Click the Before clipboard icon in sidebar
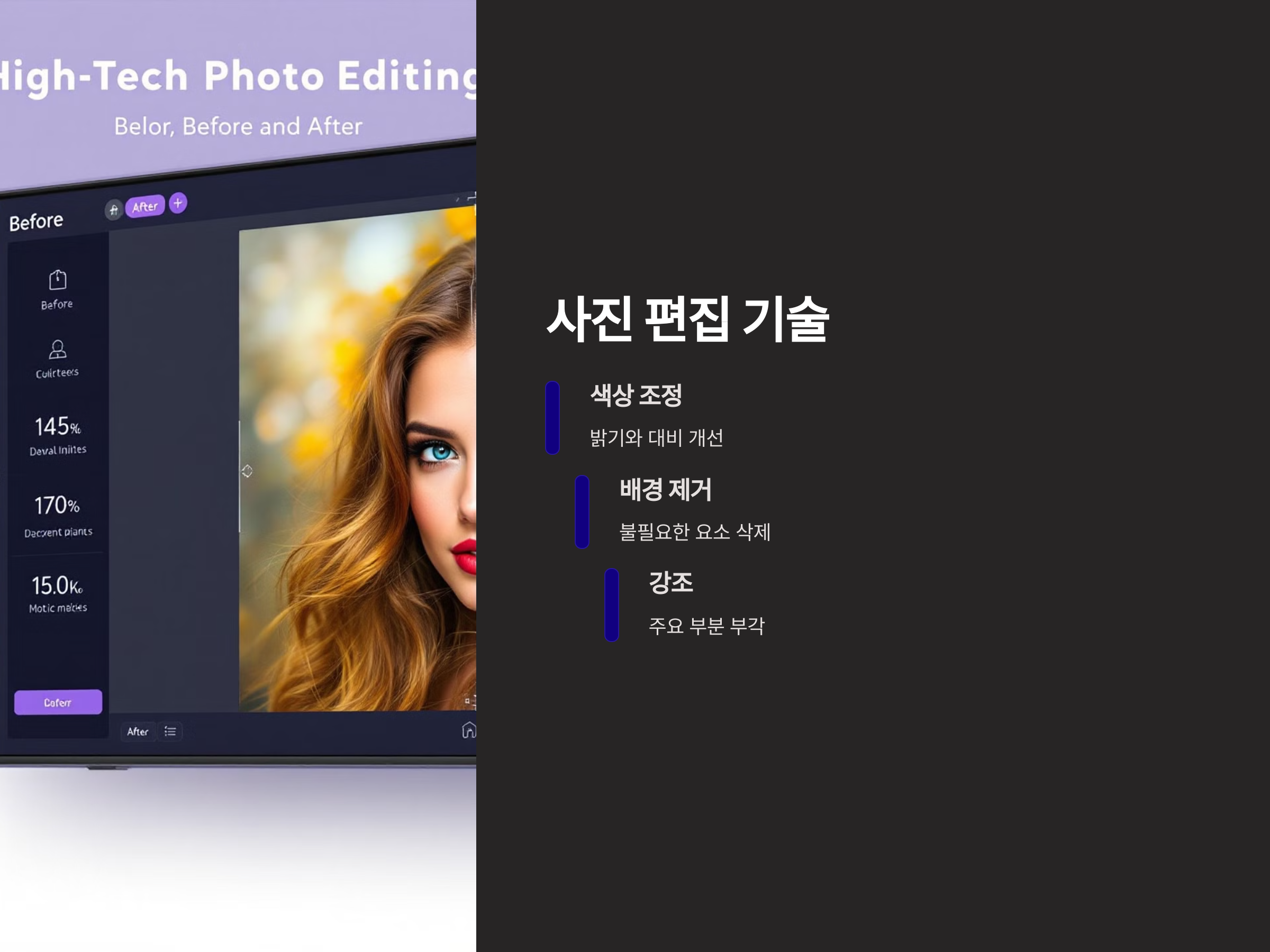The height and width of the screenshot is (952, 1270). tap(57, 280)
